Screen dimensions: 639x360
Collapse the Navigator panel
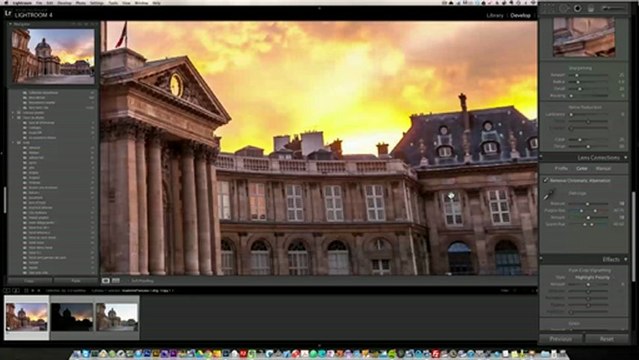[10, 24]
